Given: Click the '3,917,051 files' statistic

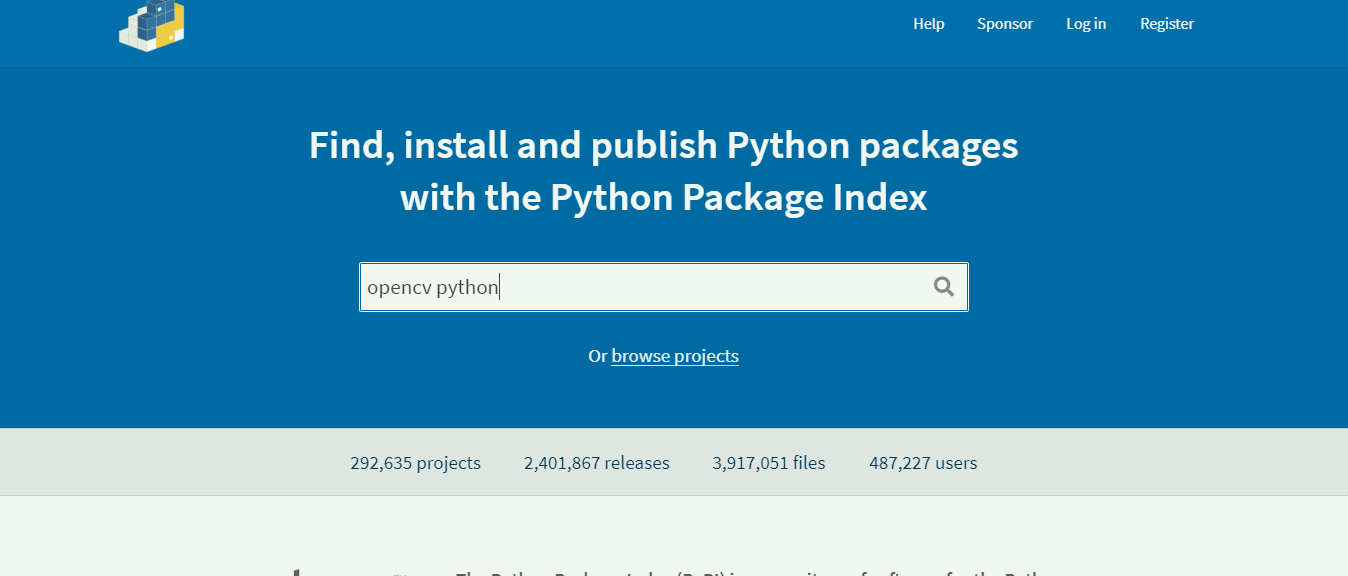Looking at the screenshot, I should (x=768, y=463).
